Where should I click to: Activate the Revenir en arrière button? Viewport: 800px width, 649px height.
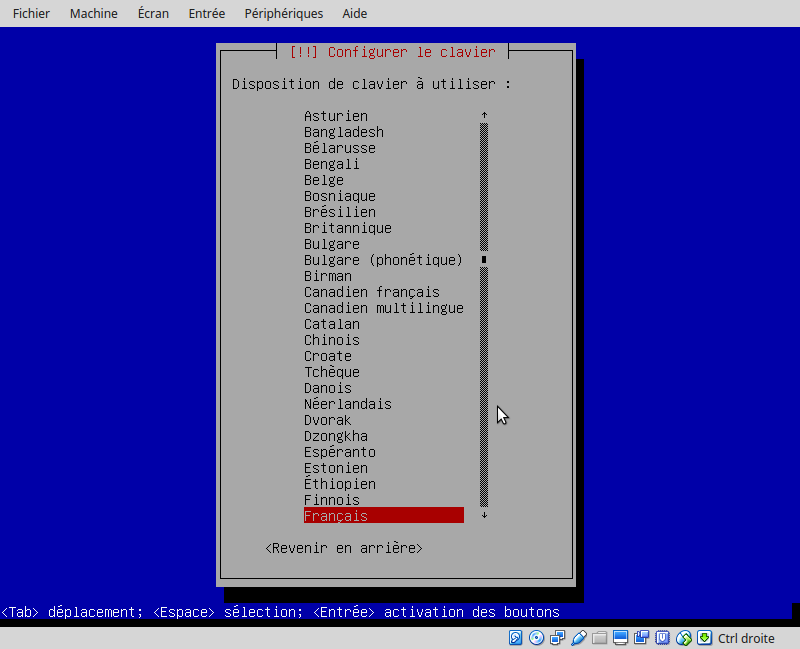(x=344, y=548)
